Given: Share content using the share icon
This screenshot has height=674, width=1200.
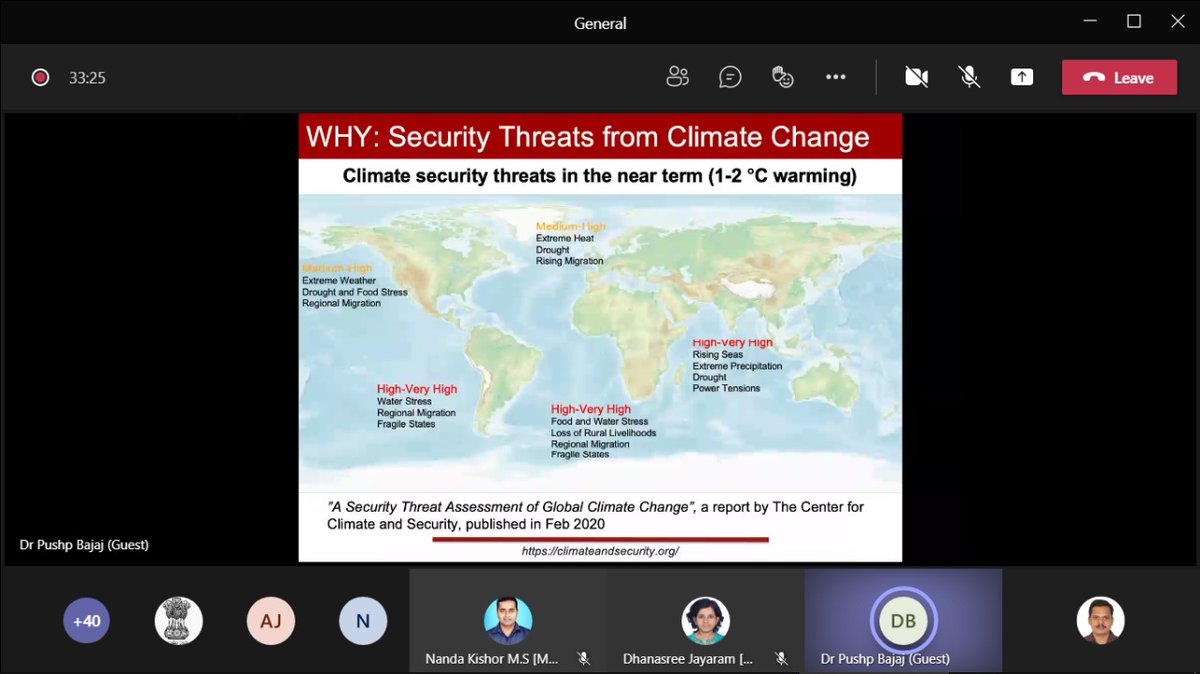Looking at the screenshot, I should click(x=1021, y=76).
